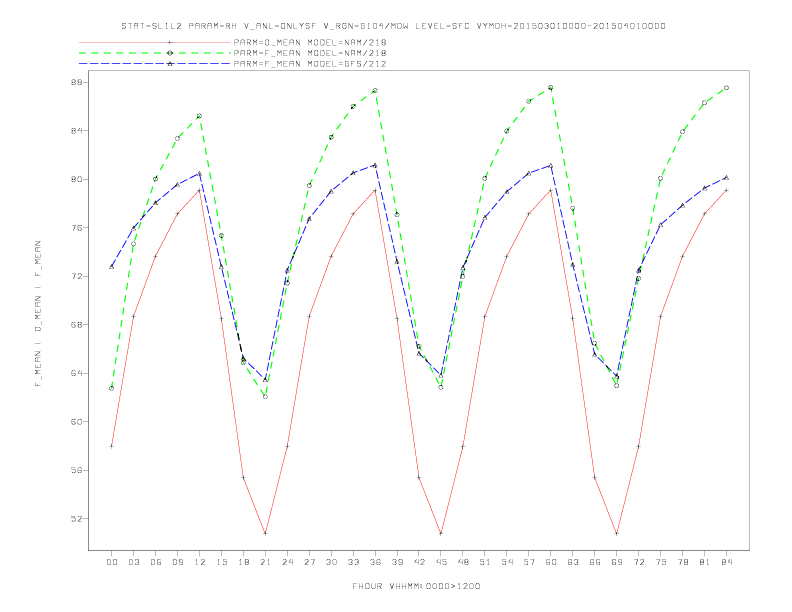Image resolution: width=792 pixels, height=612 pixels.
Task: Click x-axis tick label 81
Action: (705, 562)
